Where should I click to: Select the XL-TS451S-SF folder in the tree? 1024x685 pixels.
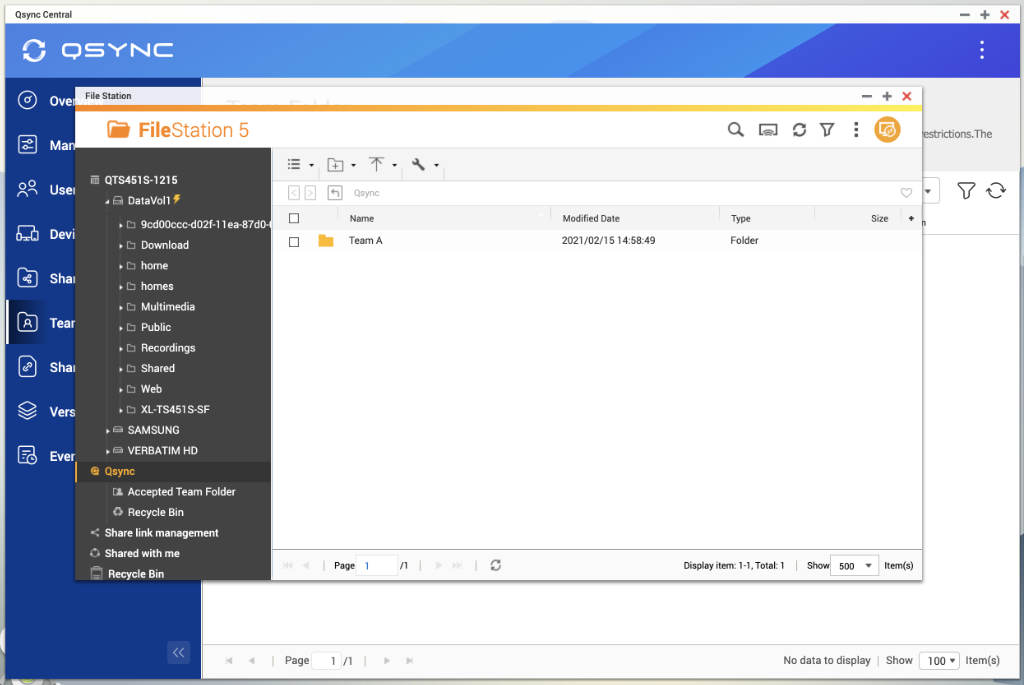(175, 409)
